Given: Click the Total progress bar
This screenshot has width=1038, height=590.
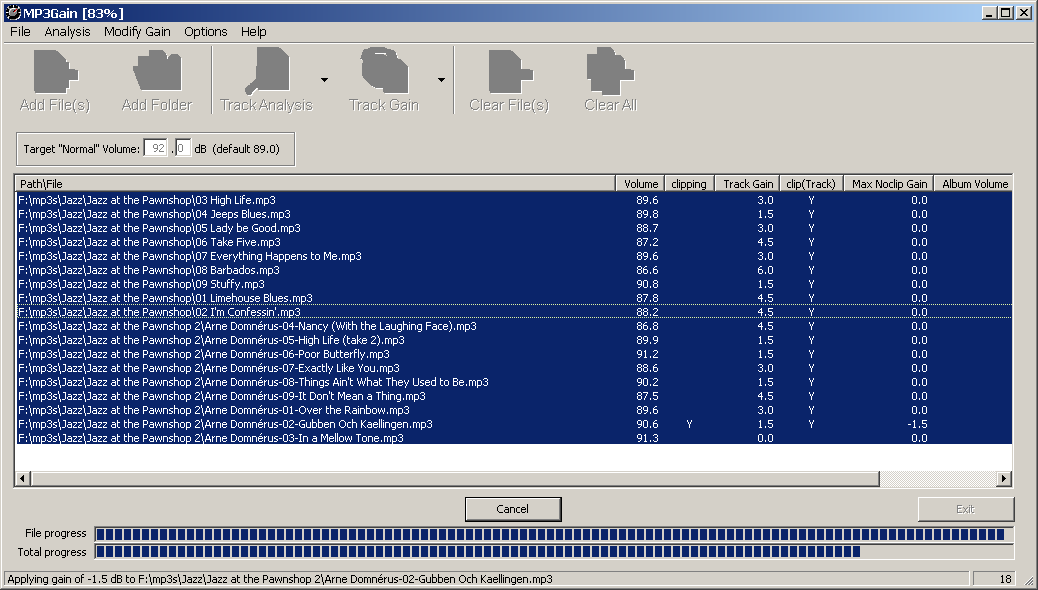Looking at the screenshot, I should click(554, 552).
